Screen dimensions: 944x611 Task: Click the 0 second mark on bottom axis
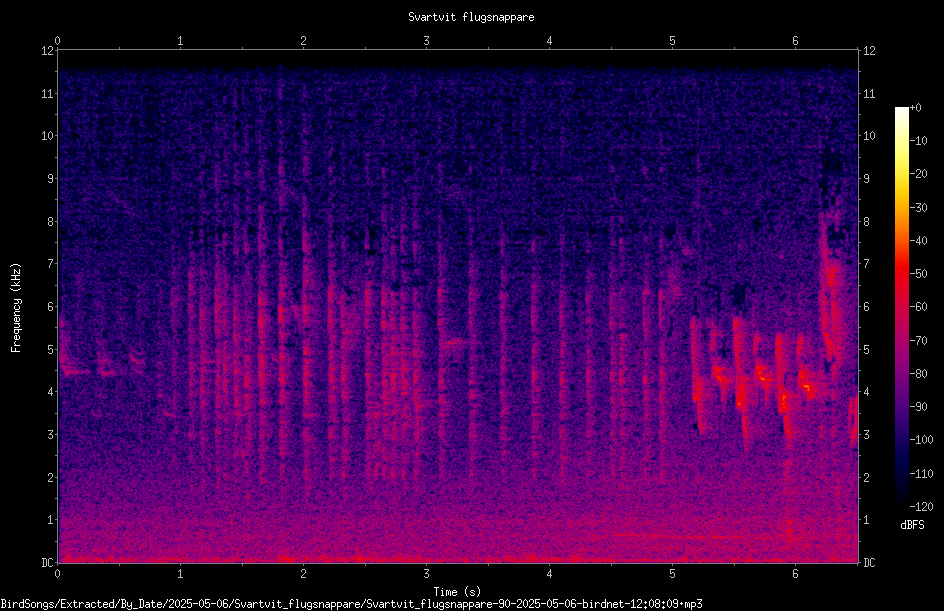tap(57, 574)
